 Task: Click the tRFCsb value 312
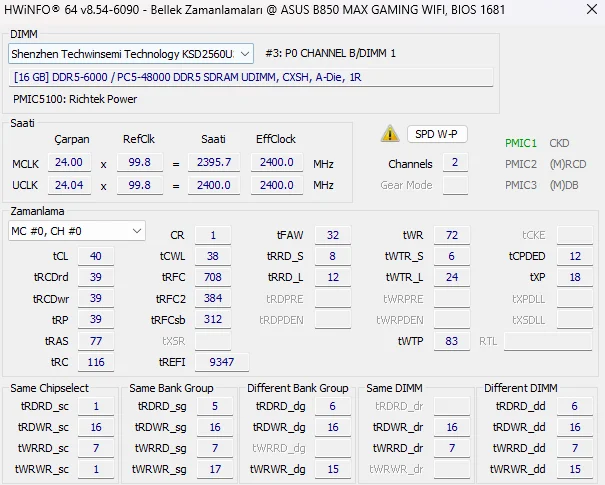click(213, 319)
